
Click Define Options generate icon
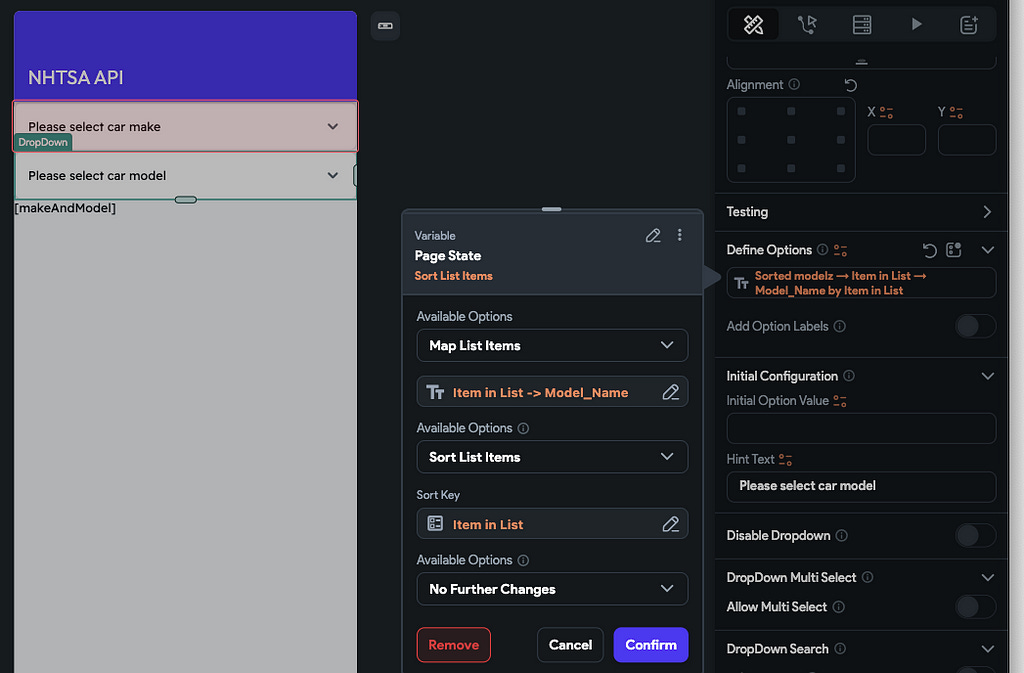pyautogui.click(x=953, y=250)
